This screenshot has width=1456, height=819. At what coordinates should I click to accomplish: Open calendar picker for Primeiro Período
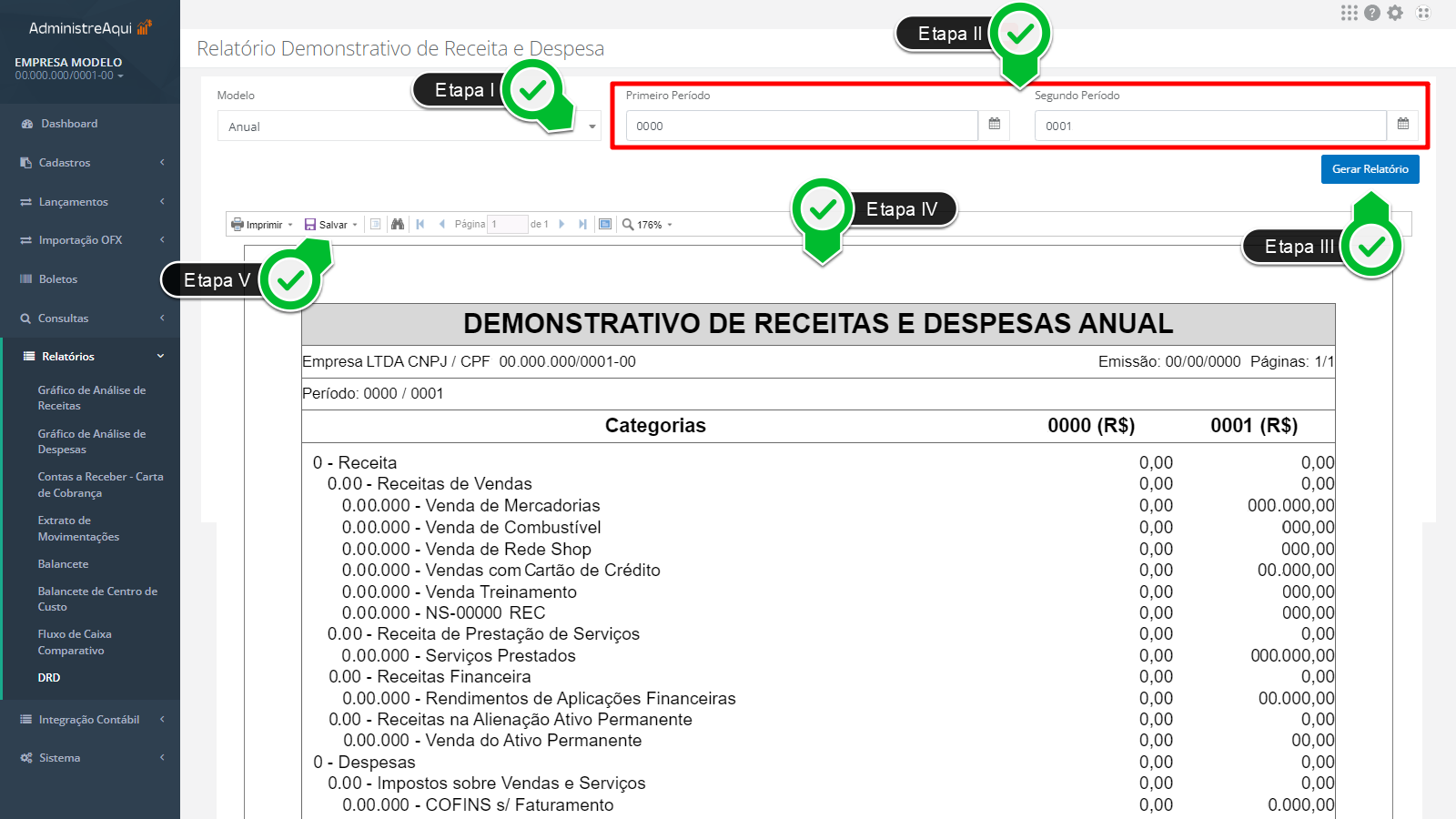[994, 125]
